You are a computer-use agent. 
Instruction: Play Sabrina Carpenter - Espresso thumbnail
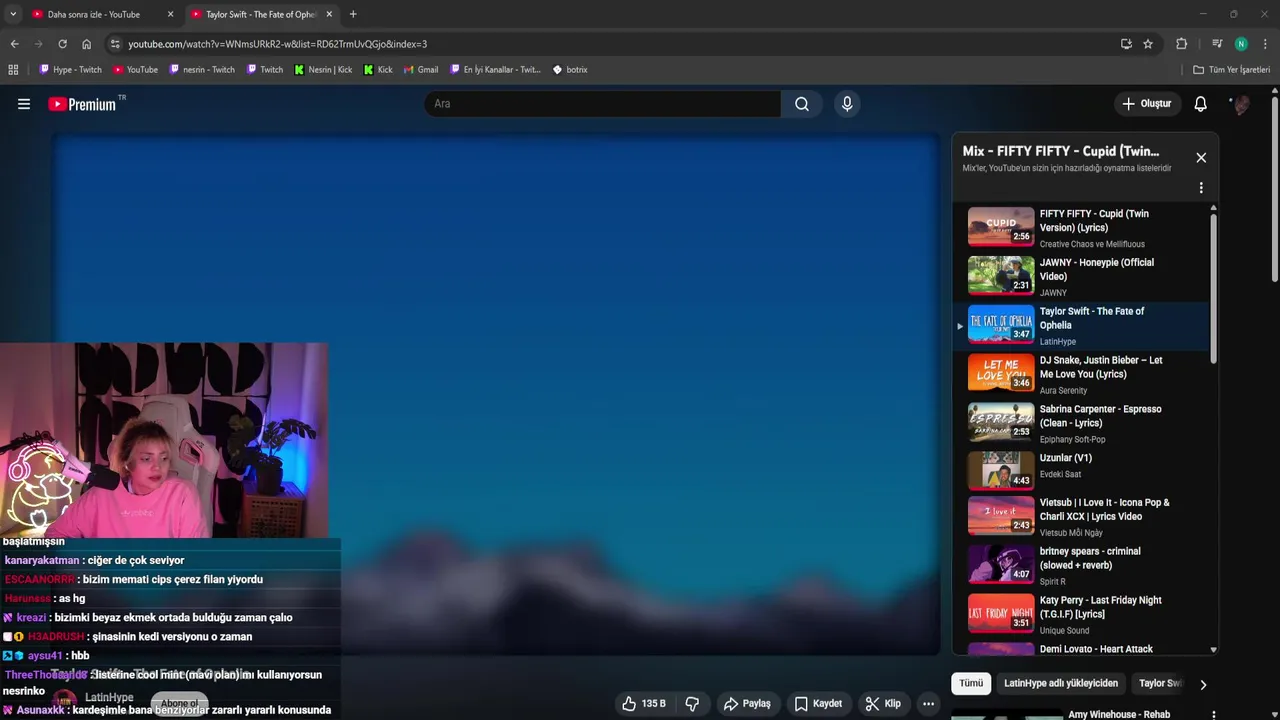(x=1000, y=422)
